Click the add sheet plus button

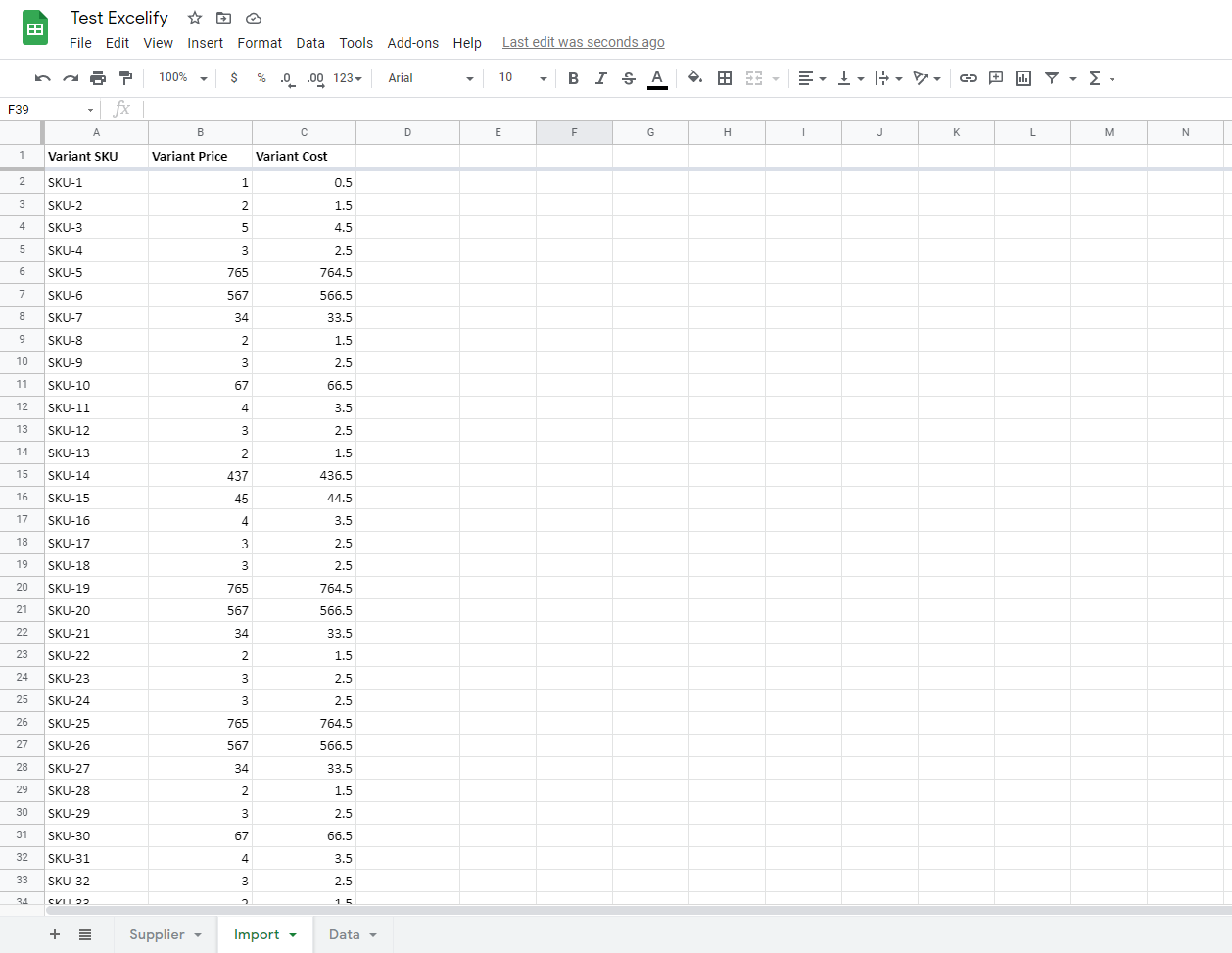point(55,934)
